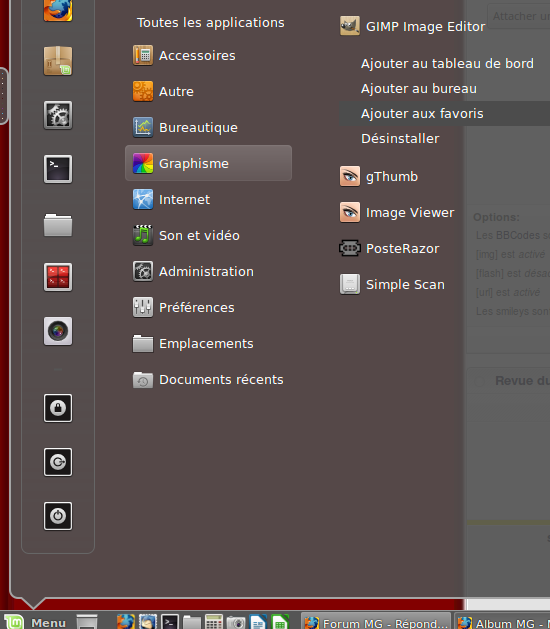Switch to Album MG window button
Image resolution: width=550 pixels, height=629 pixels.
tap(502, 621)
